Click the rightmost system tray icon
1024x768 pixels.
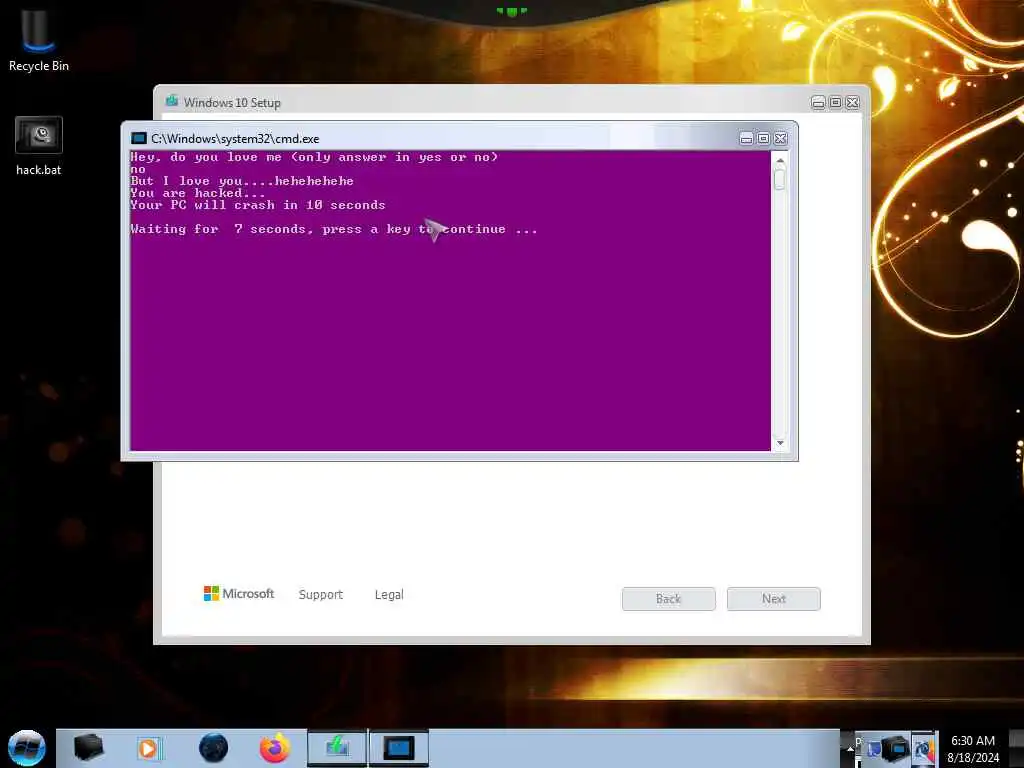tap(923, 748)
